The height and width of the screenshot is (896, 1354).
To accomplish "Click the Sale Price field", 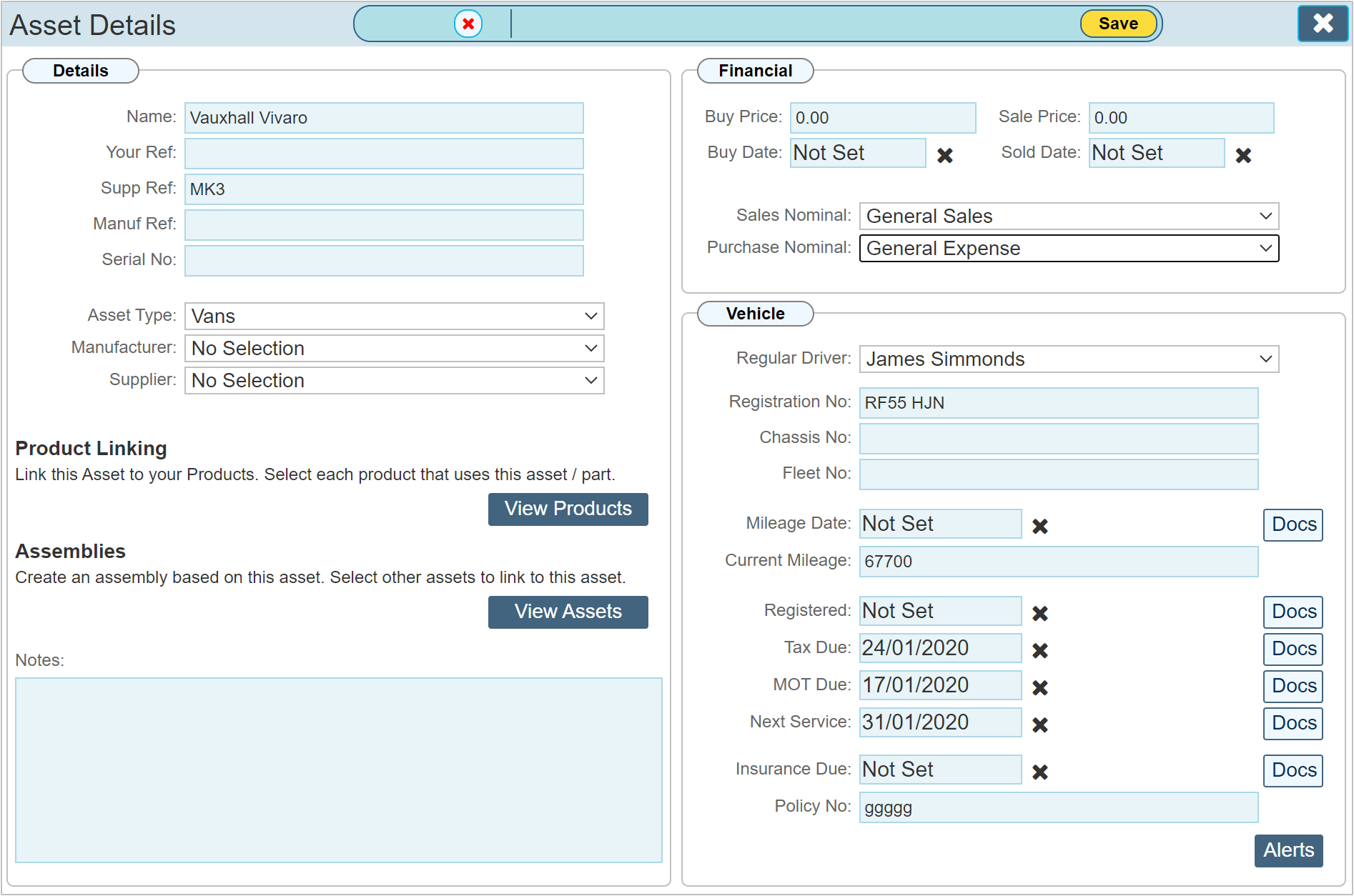I will 1181,118.
